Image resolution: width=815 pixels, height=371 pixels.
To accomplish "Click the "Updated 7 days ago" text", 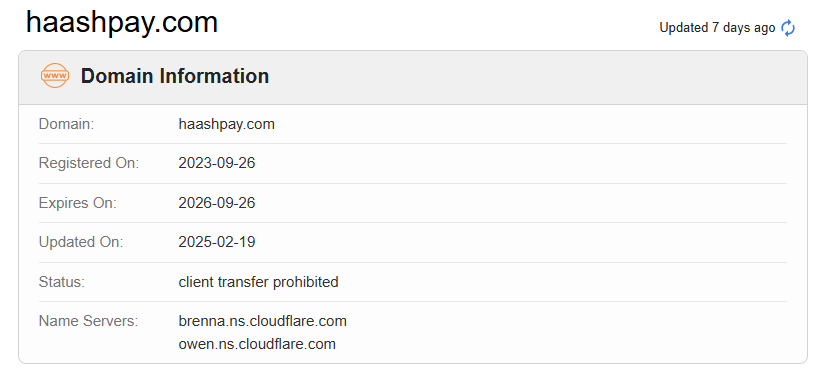I will pyautogui.click(x=717, y=28).
